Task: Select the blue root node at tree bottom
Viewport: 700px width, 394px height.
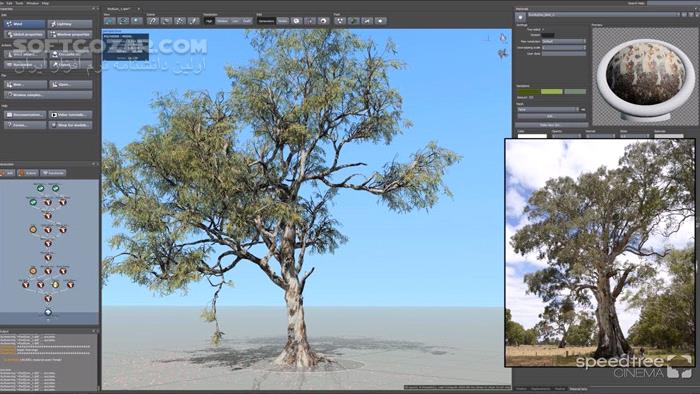Action: (x=48, y=312)
